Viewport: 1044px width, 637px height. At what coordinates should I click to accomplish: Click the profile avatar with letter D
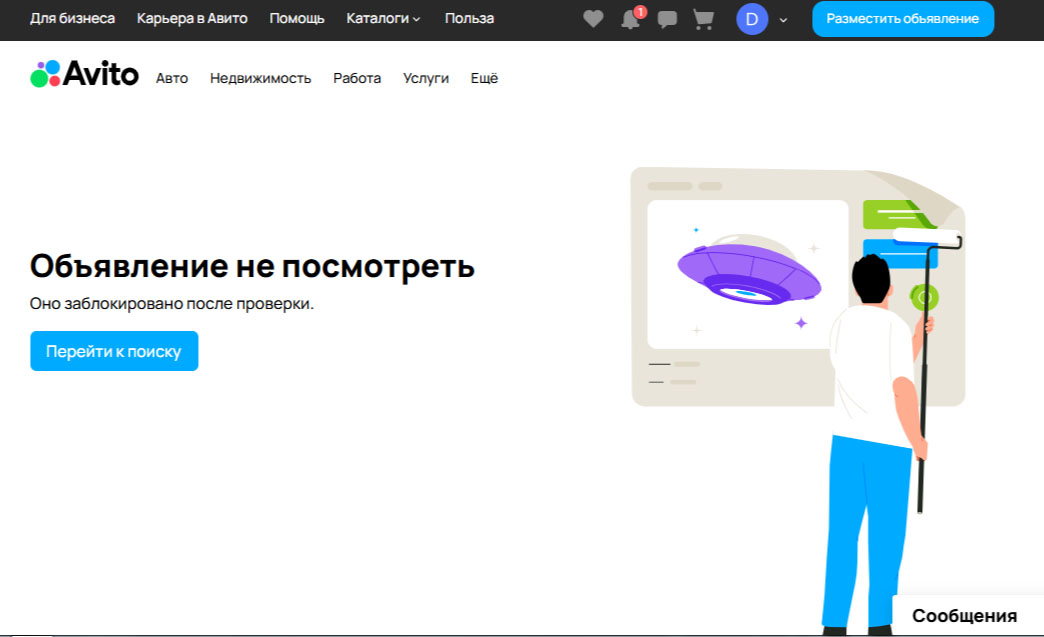752,19
